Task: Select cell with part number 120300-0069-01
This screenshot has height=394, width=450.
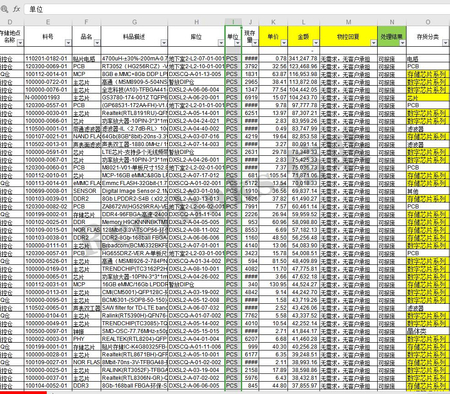Action: point(48,66)
